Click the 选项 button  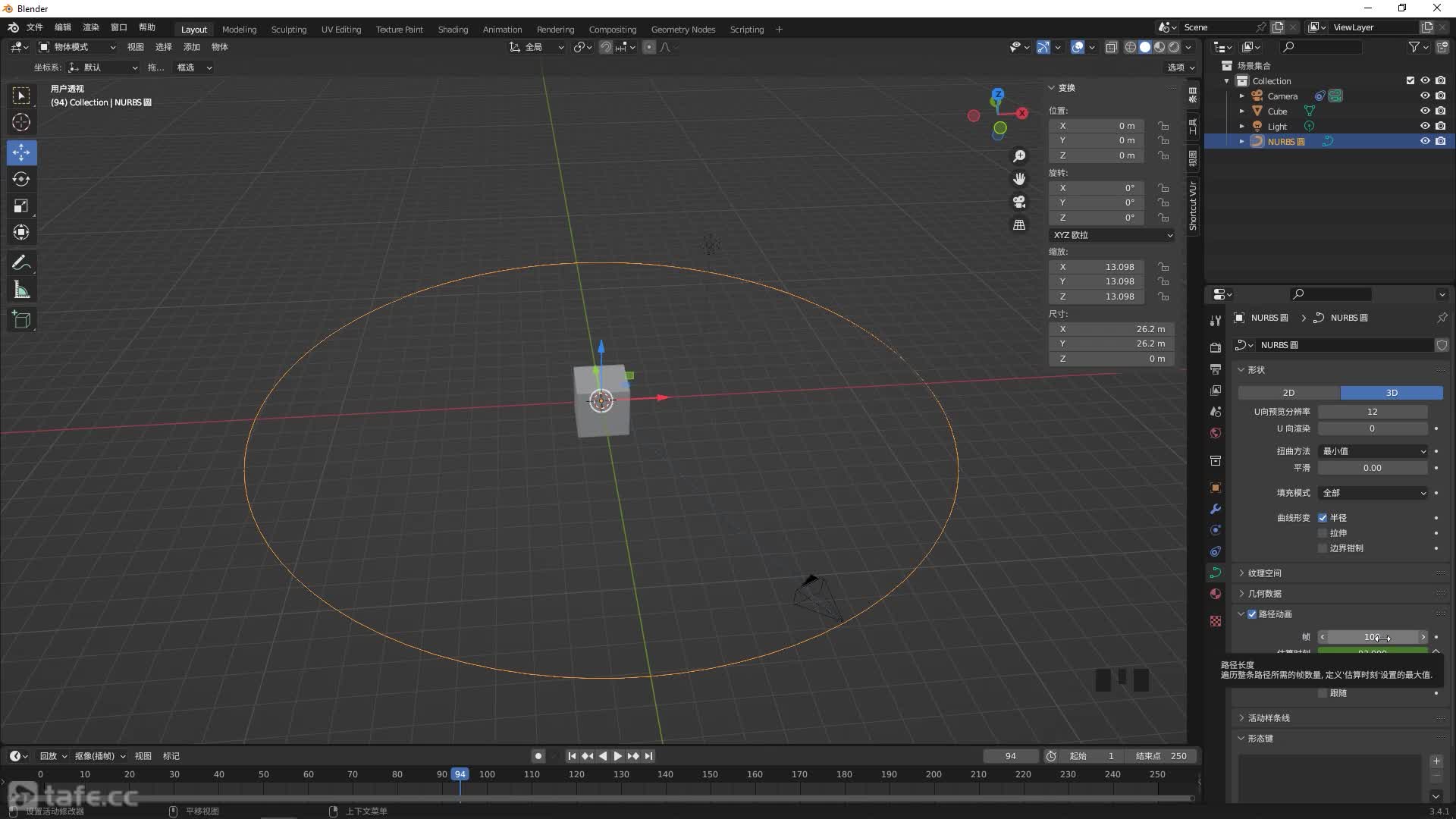pos(1181,67)
